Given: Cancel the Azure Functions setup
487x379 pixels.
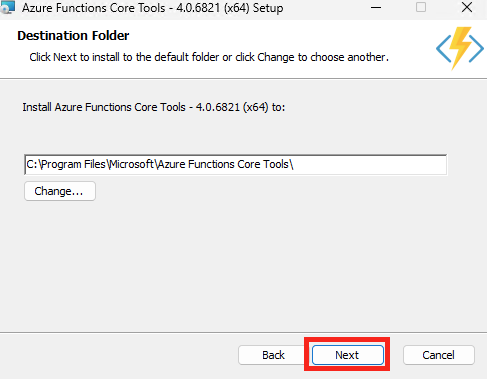Looking at the screenshot, I should pos(439,355).
